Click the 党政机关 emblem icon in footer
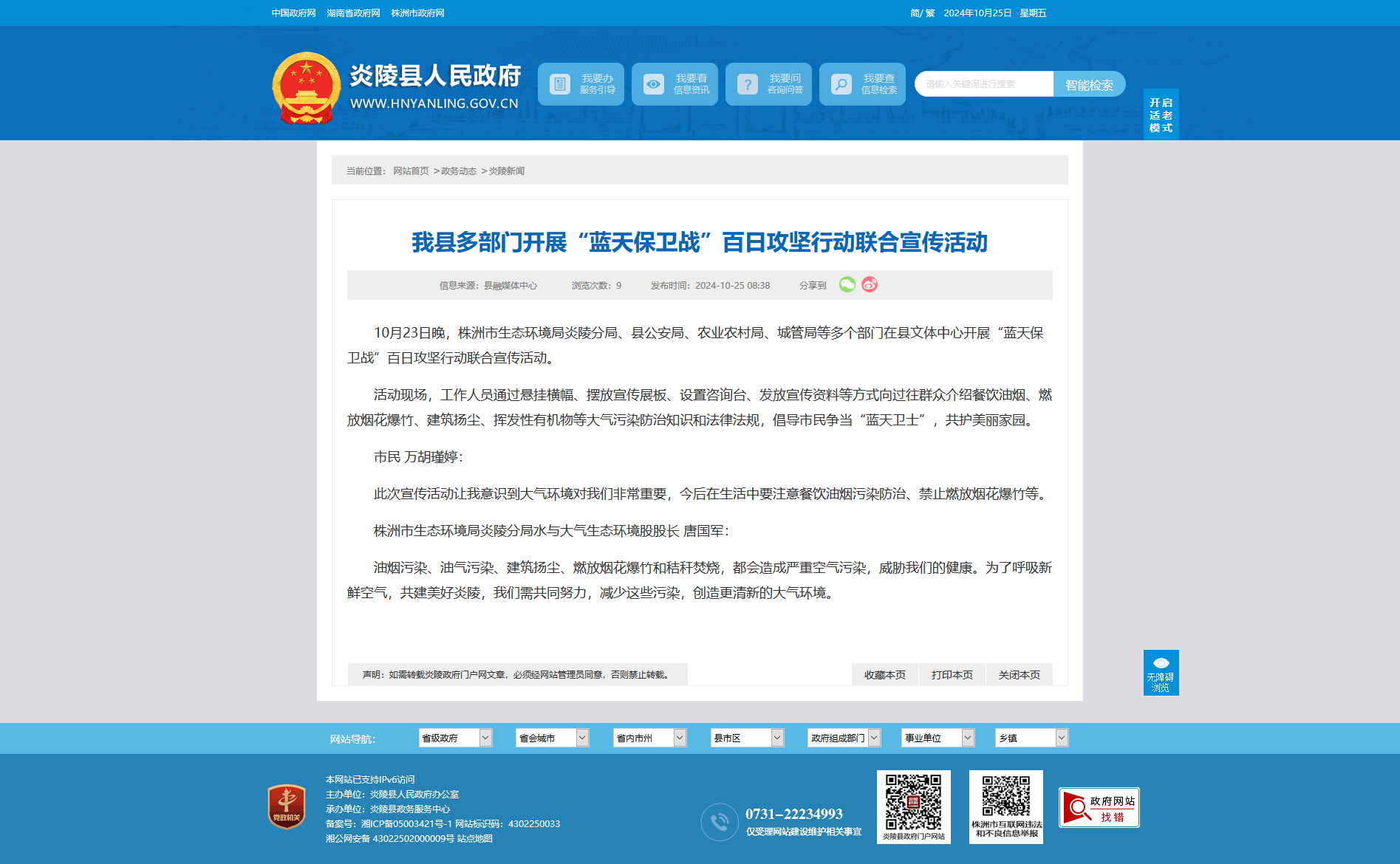The width and height of the screenshot is (1400, 864). click(x=287, y=806)
